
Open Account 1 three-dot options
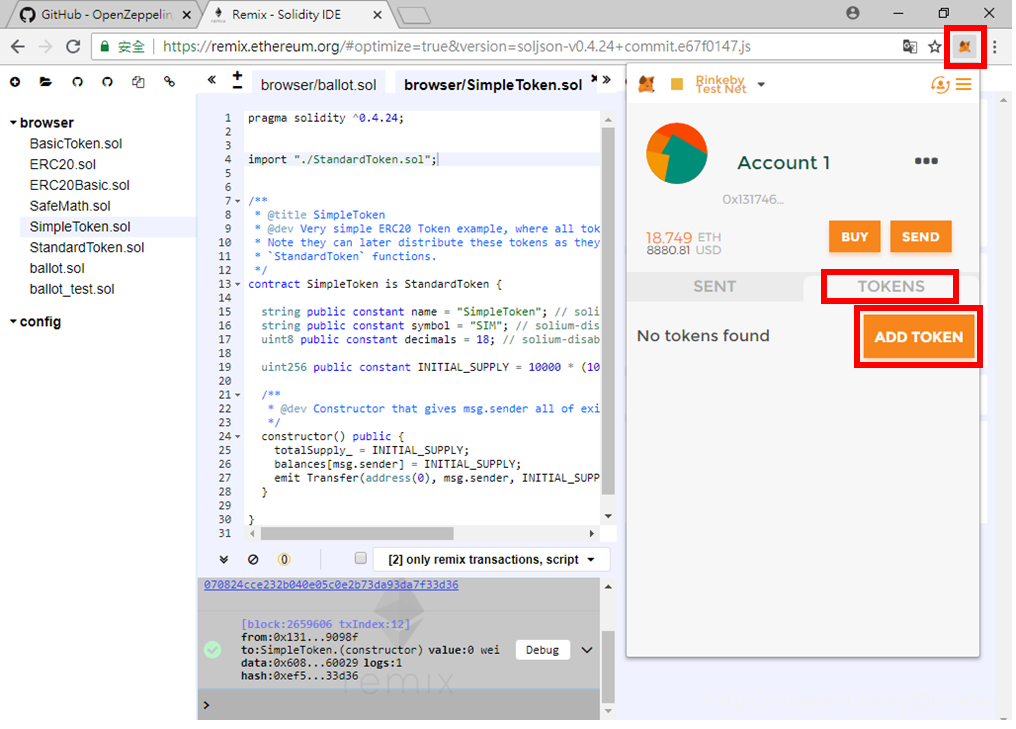(x=926, y=161)
